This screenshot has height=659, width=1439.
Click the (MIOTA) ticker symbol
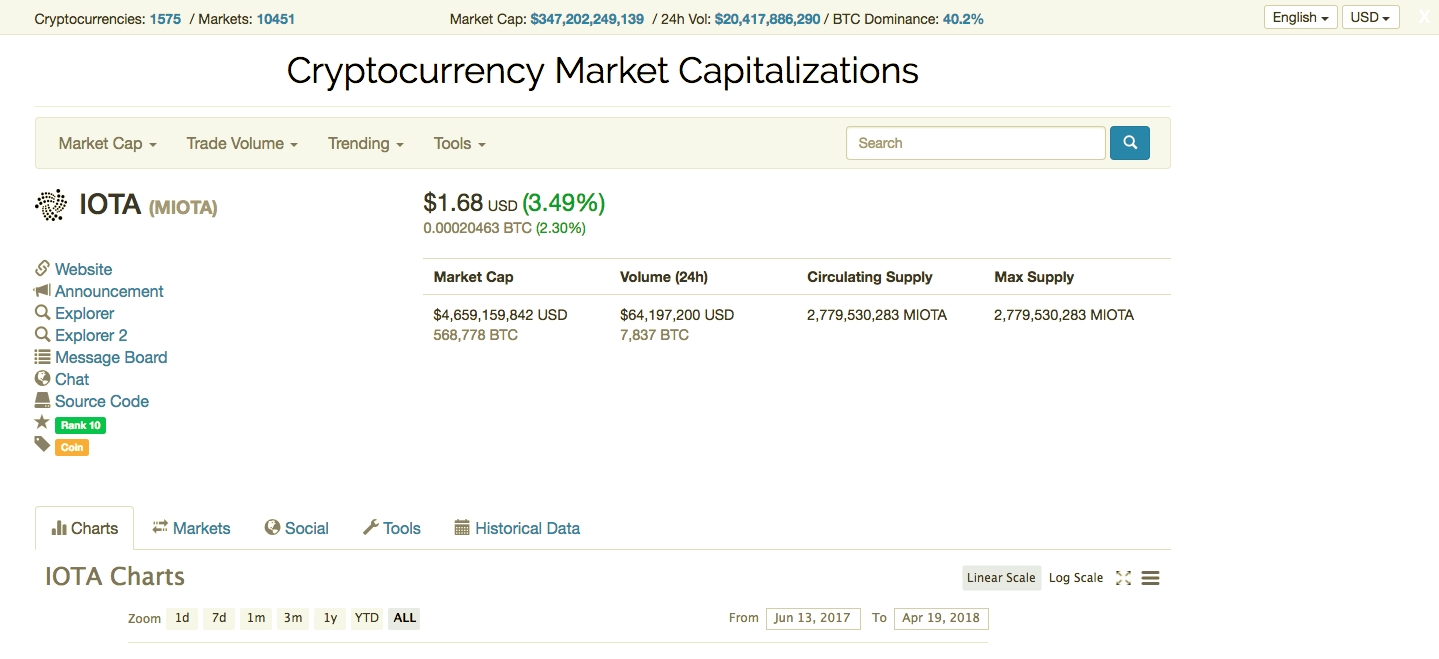pos(183,208)
